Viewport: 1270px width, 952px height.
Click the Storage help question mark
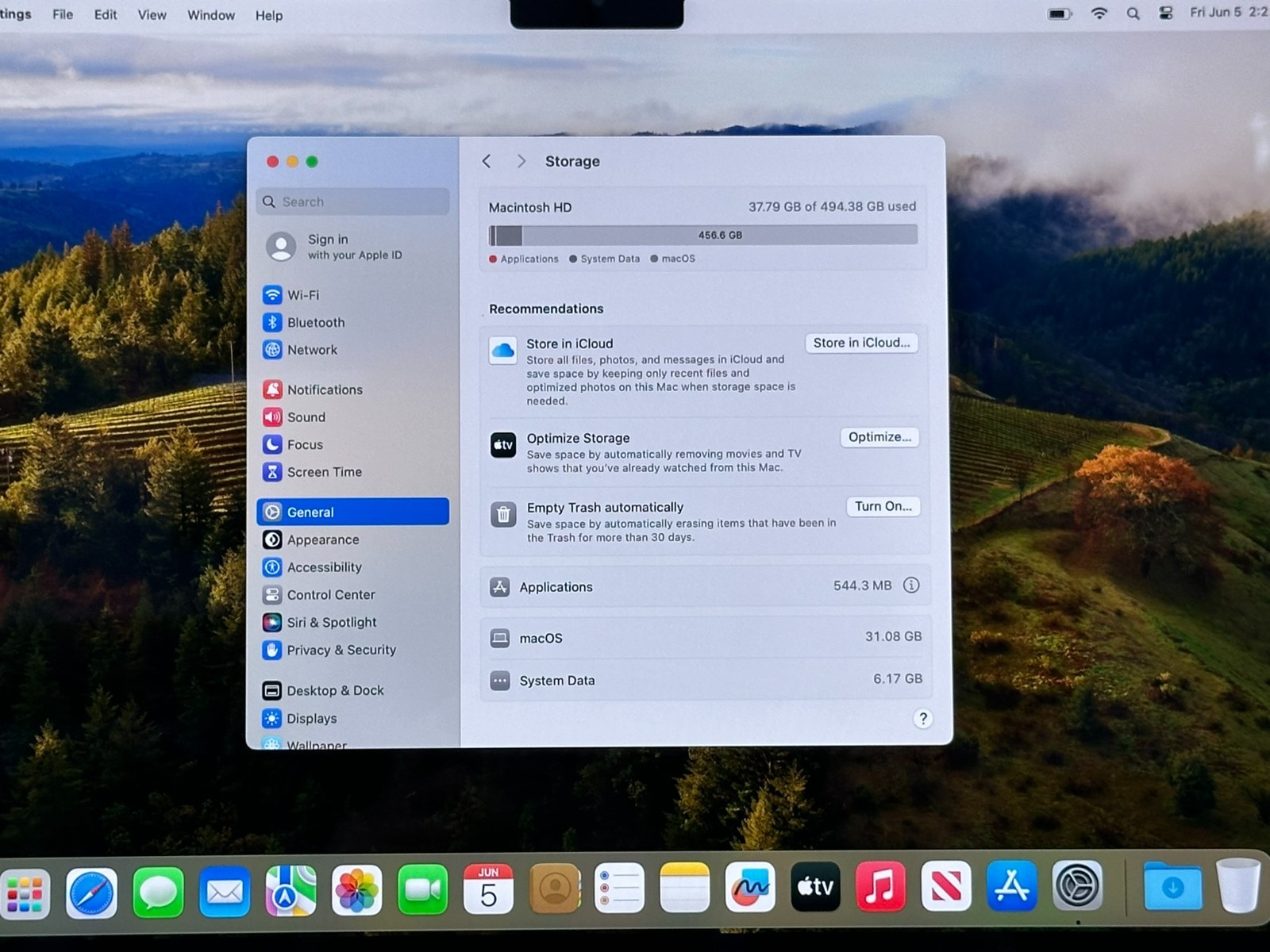click(x=922, y=719)
